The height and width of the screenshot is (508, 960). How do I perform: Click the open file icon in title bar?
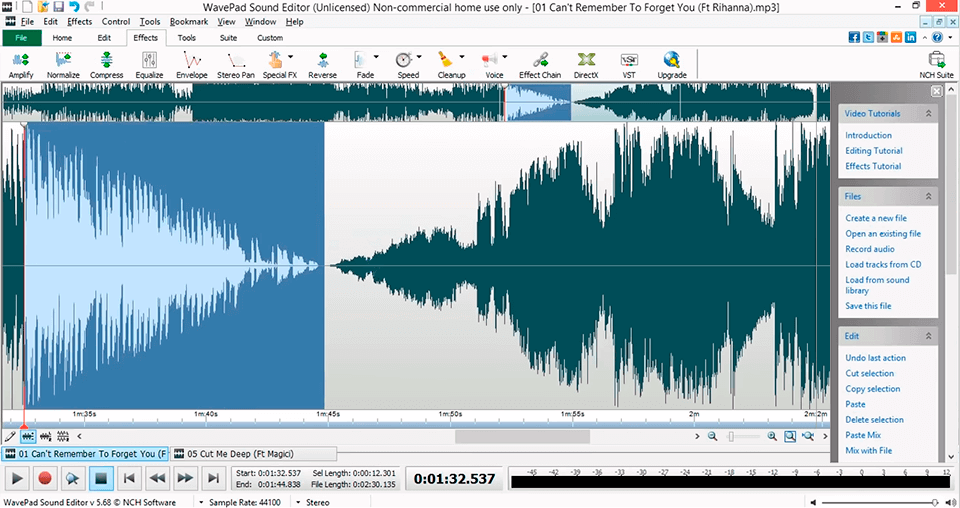click(43, 7)
